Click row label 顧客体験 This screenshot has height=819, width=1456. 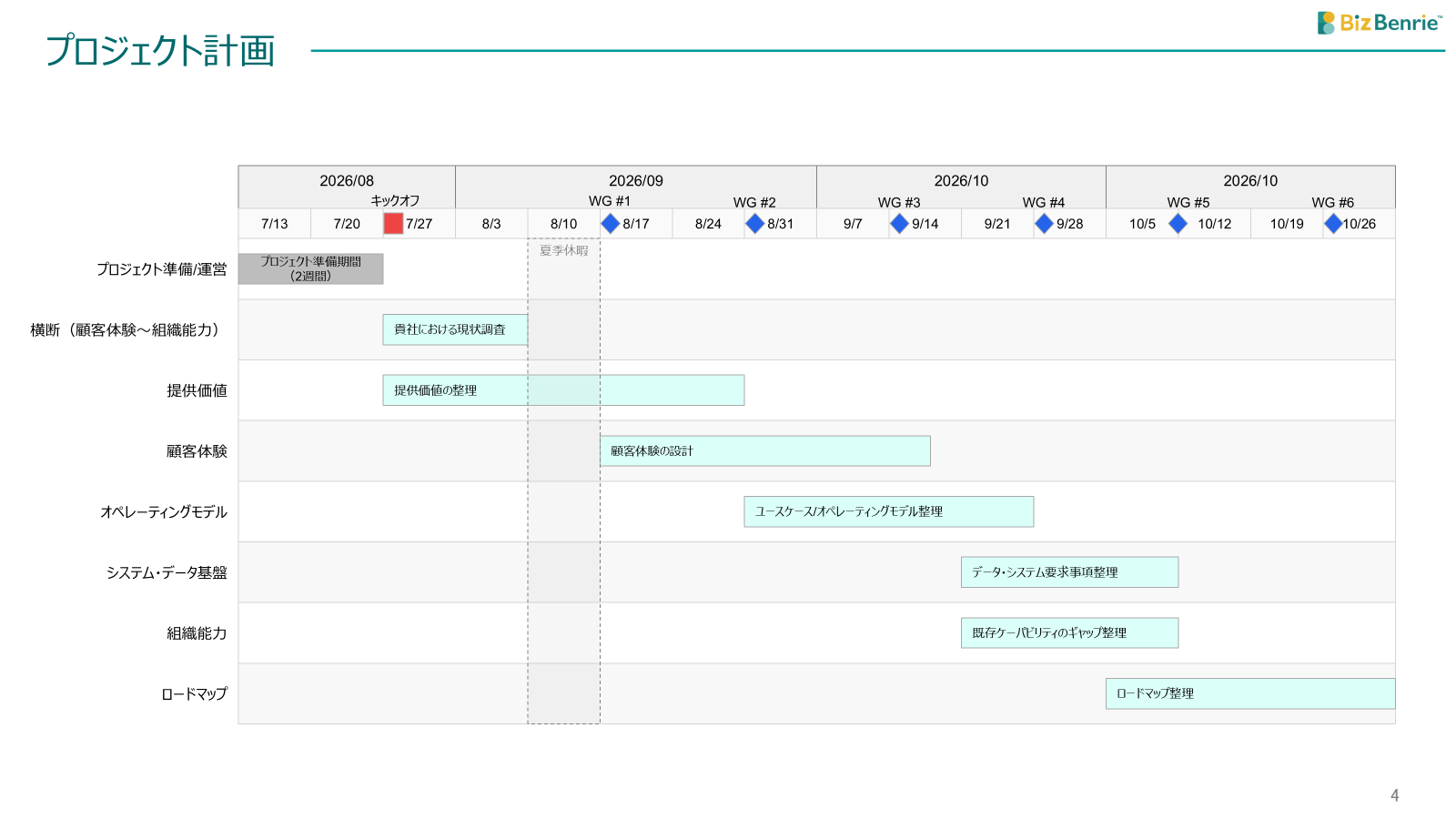[x=197, y=451]
